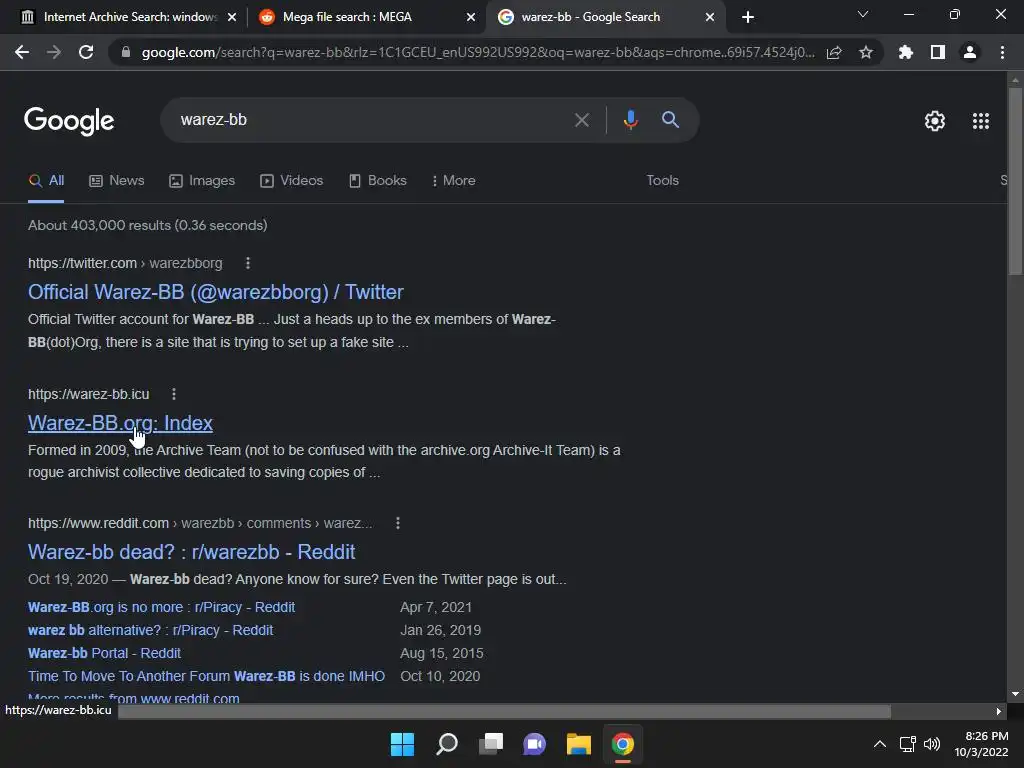Open Chrome's three-dot menu

pyautogui.click(x=1002, y=52)
